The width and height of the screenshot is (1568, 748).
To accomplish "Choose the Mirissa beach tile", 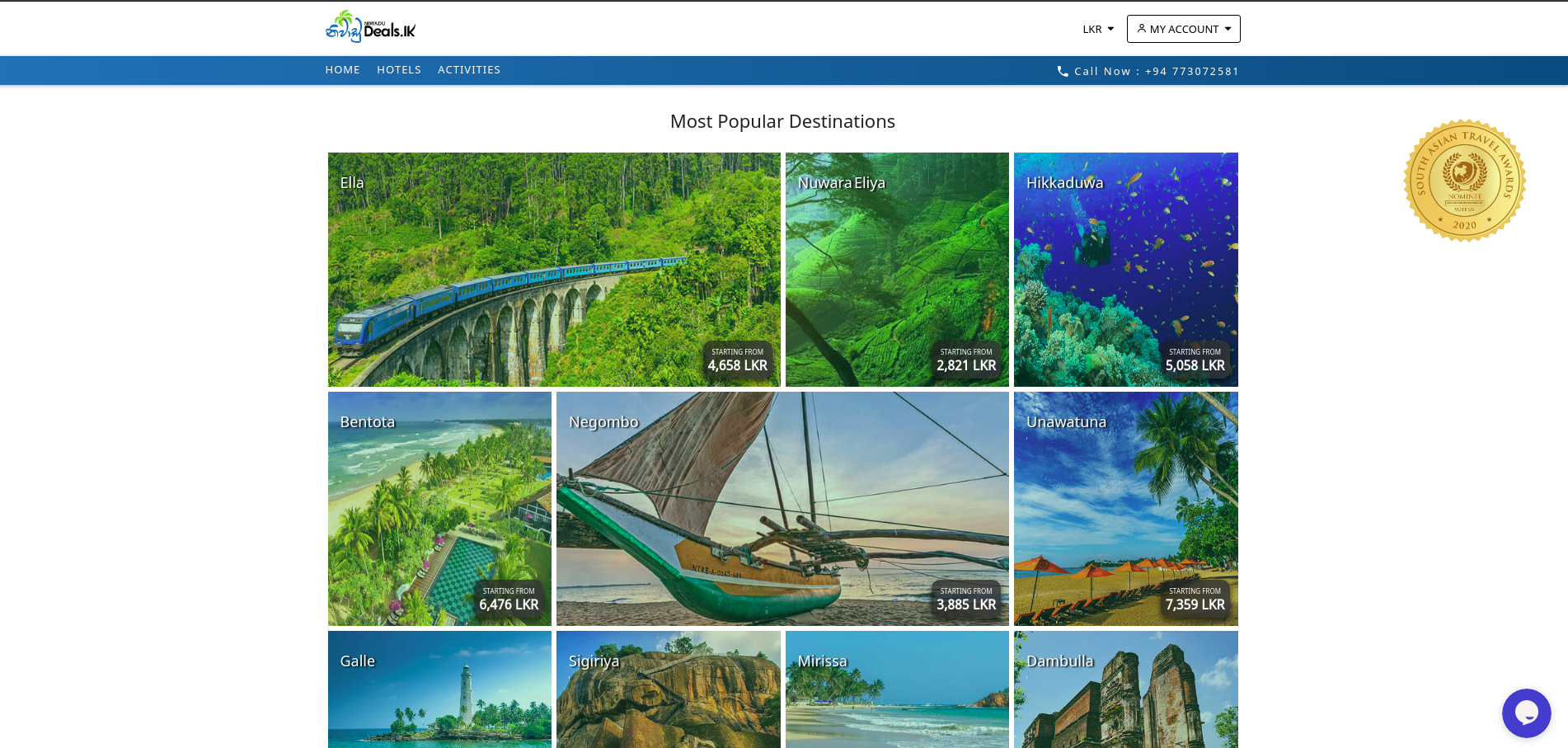I will pos(897,689).
